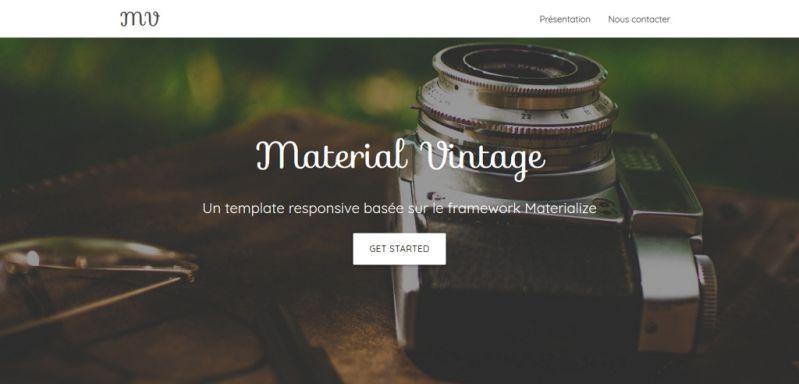
Task: Click the GET STARTED button
Action: click(x=399, y=249)
